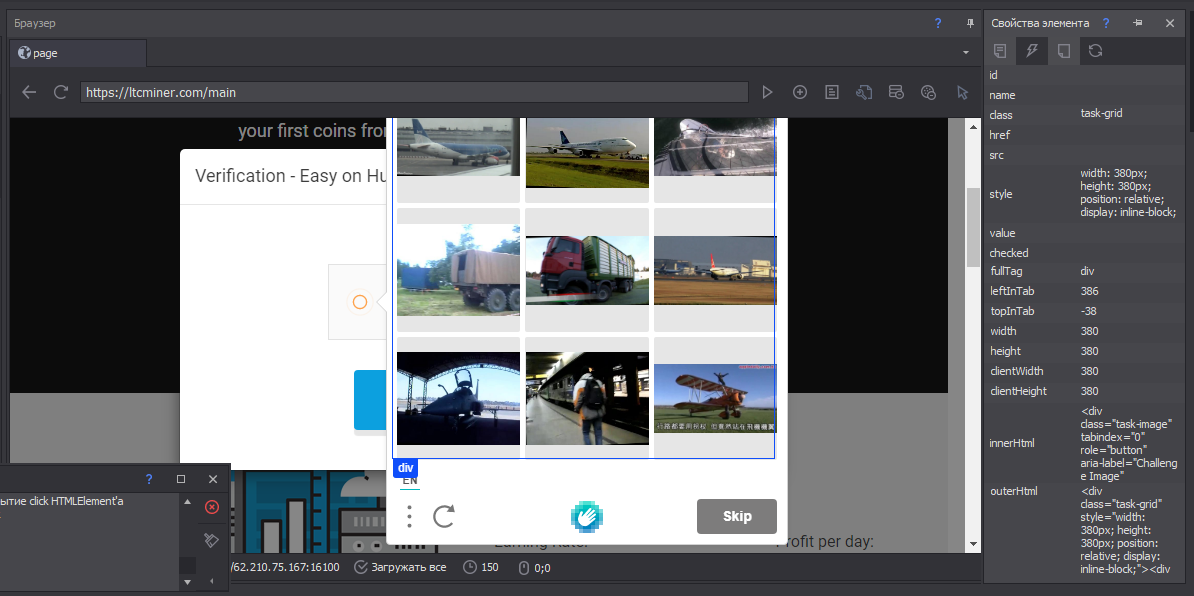Viewport: 1194px width, 596px height.
Task: Open the tab list dropdown arrow
Action: point(965,52)
